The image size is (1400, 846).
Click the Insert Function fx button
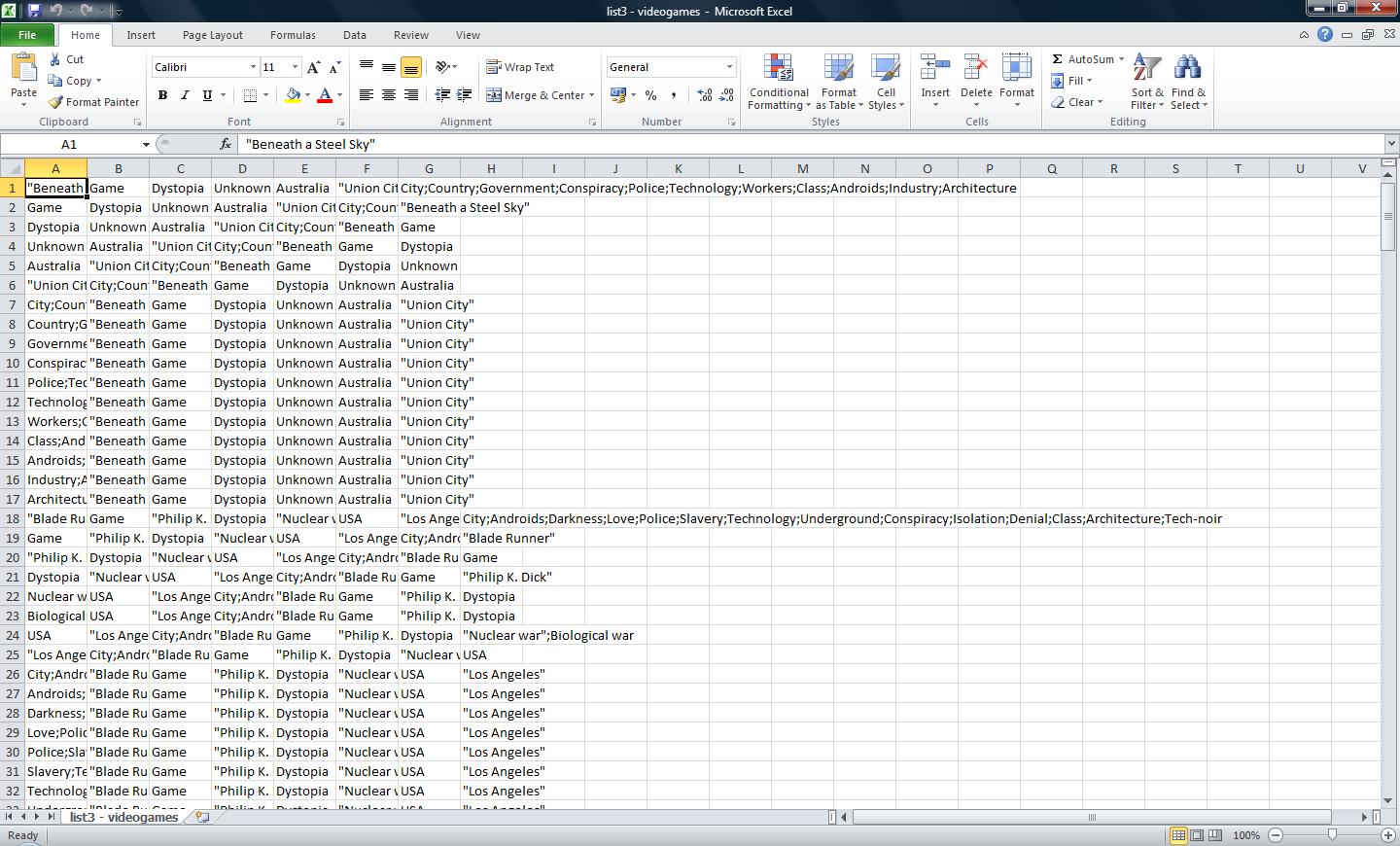pyautogui.click(x=226, y=144)
